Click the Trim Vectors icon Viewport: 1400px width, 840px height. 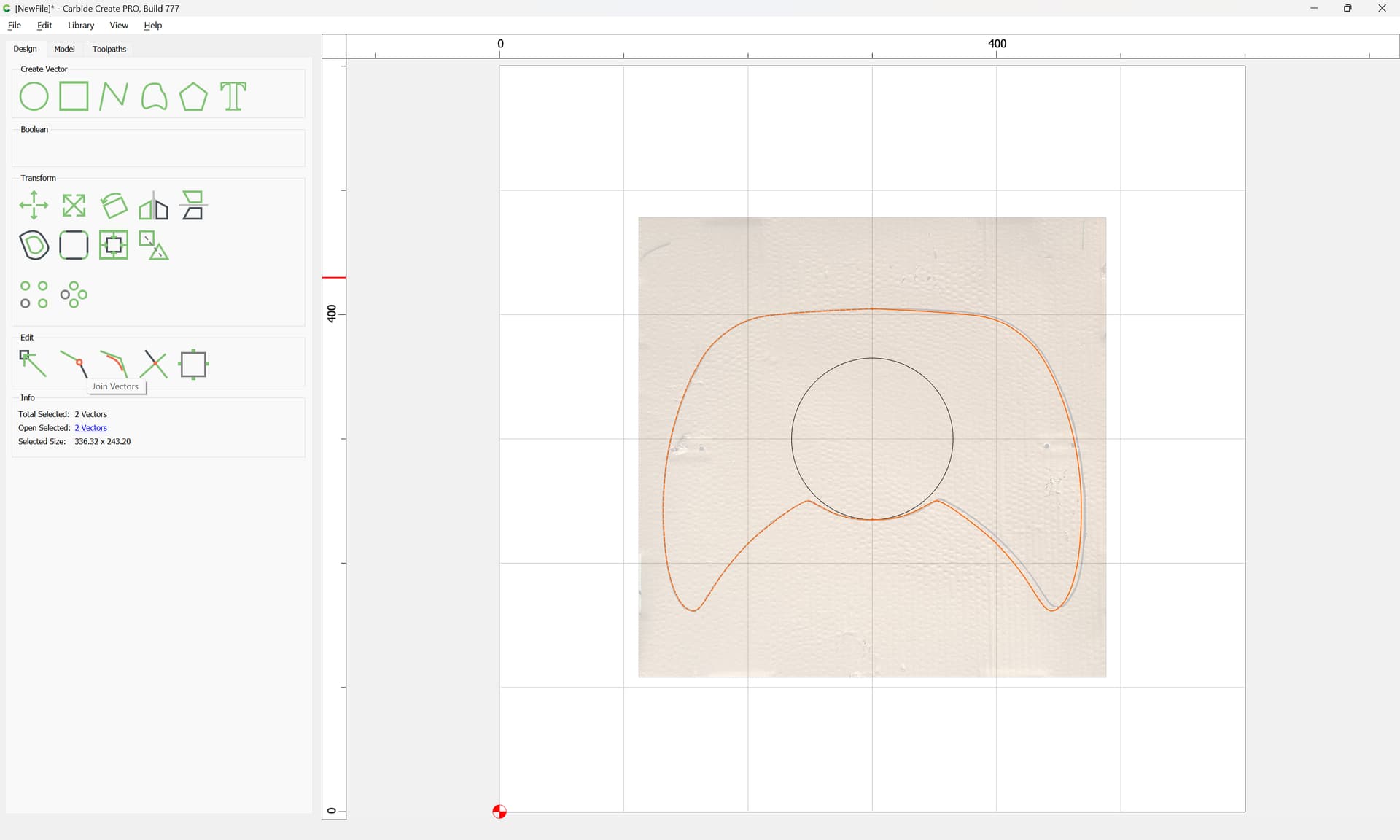[154, 363]
